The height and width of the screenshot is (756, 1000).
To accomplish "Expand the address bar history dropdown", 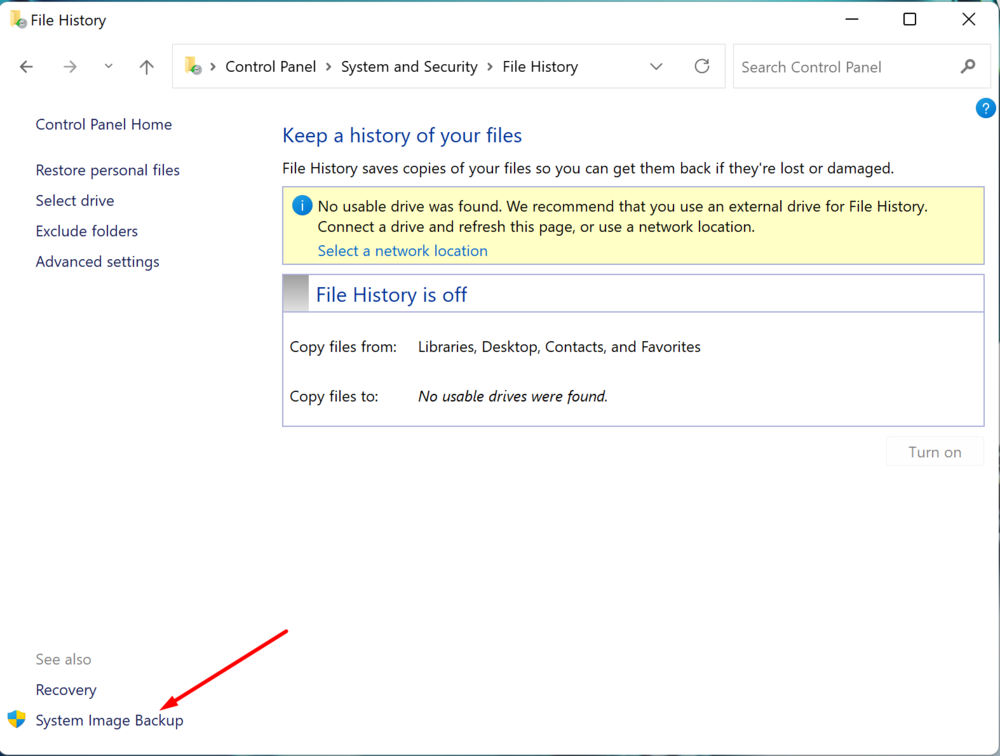I will [x=656, y=67].
